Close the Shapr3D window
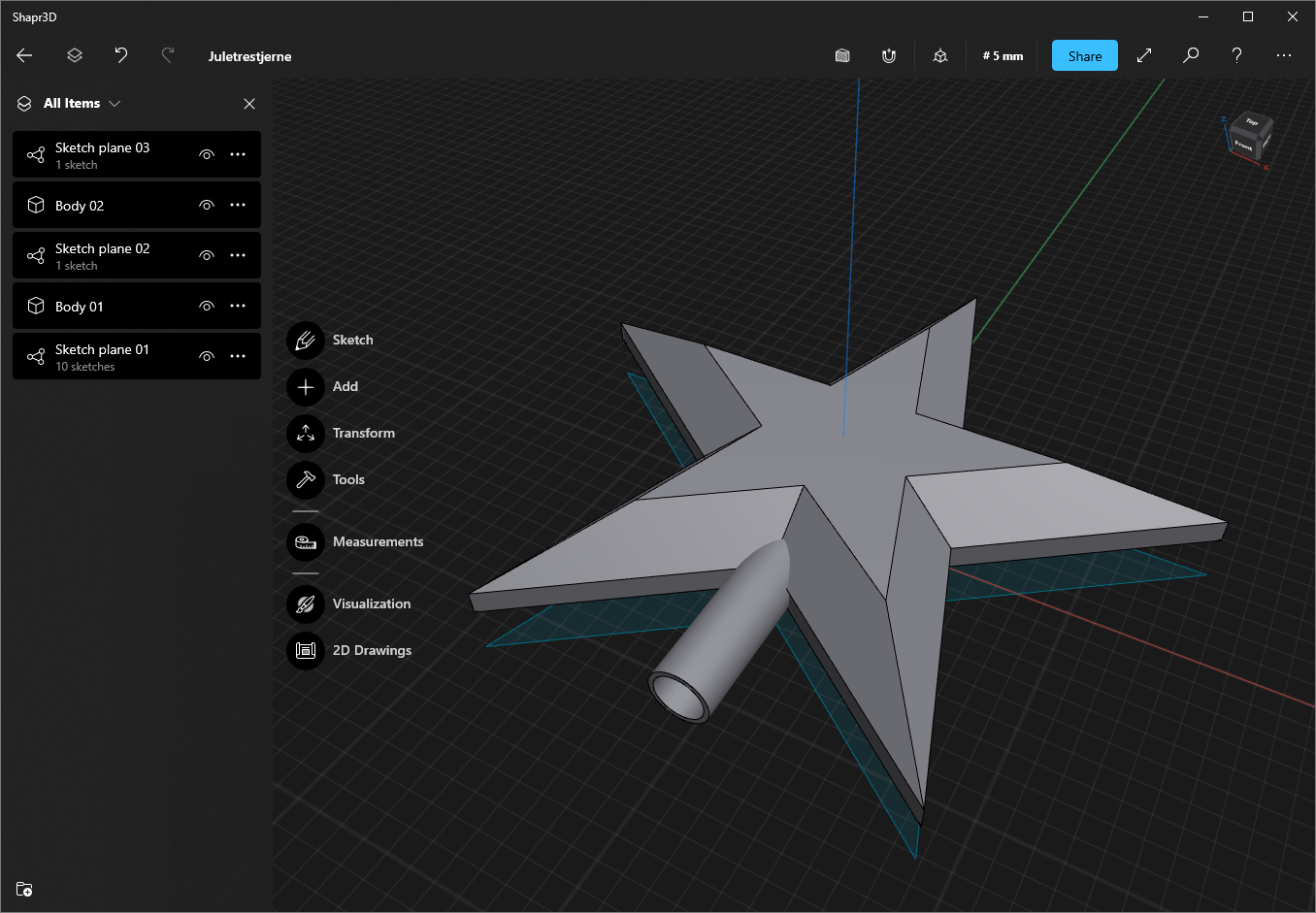Screen dimensions: 1316x913 click(1293, 16)
